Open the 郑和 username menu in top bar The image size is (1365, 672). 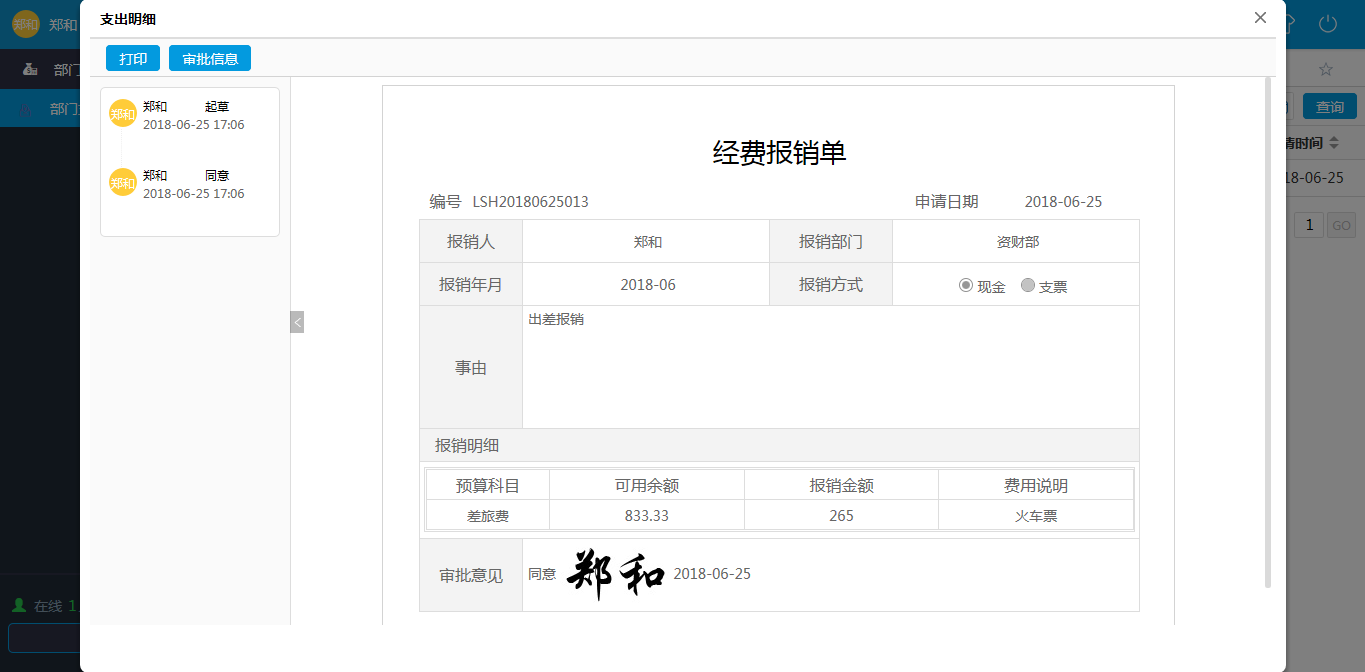(x=62, y=23)
